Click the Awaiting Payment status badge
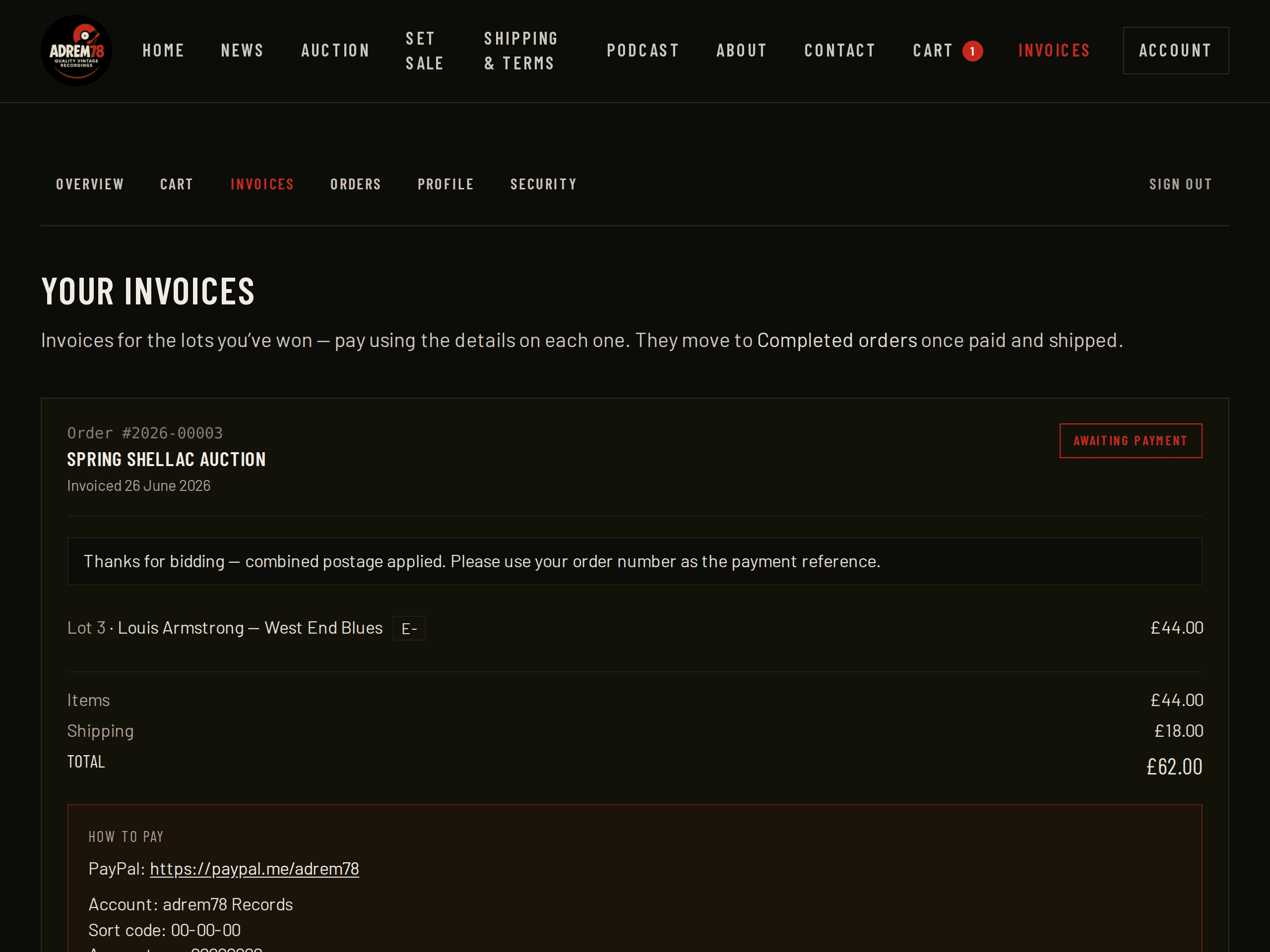 (x=1131, y=441)
